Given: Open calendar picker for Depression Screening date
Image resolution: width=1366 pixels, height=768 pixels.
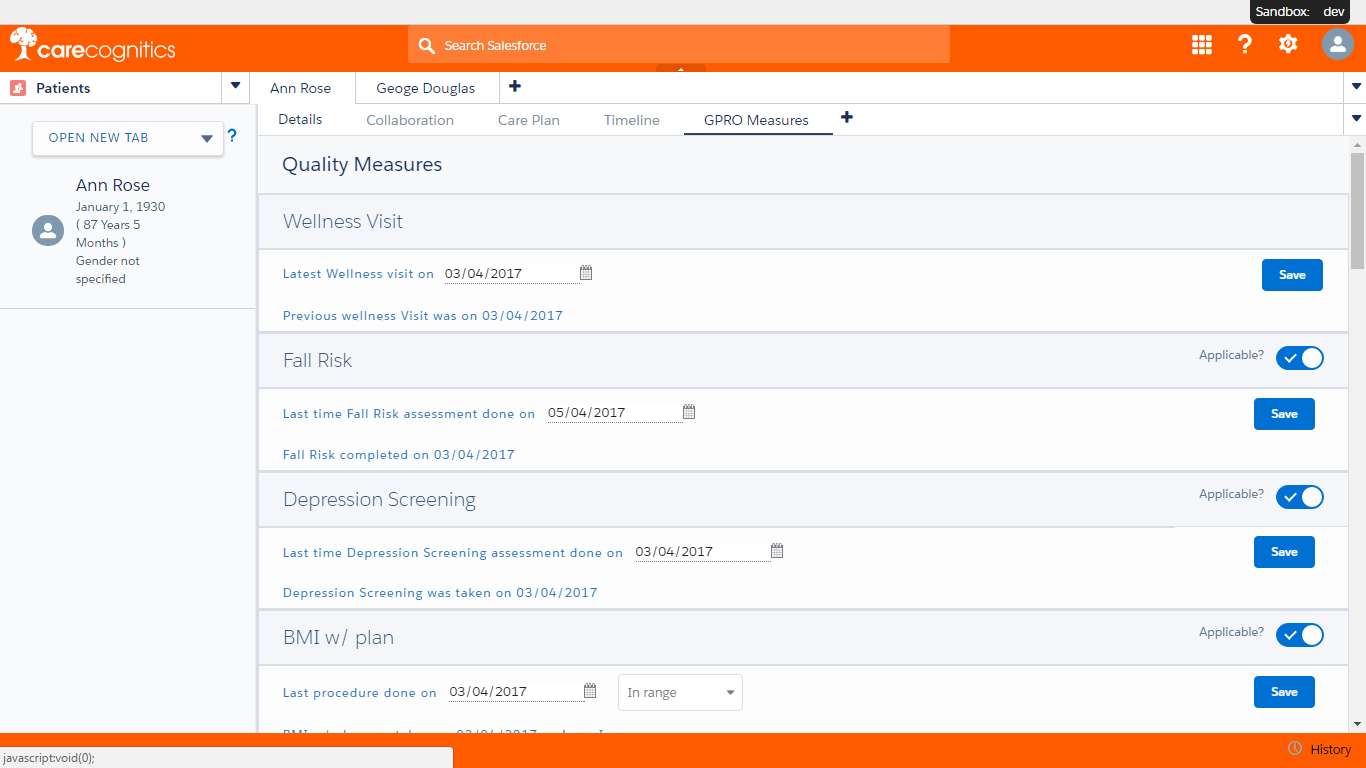Looking at the screenshot, I should pyautogui.click(x=777, y=551).
